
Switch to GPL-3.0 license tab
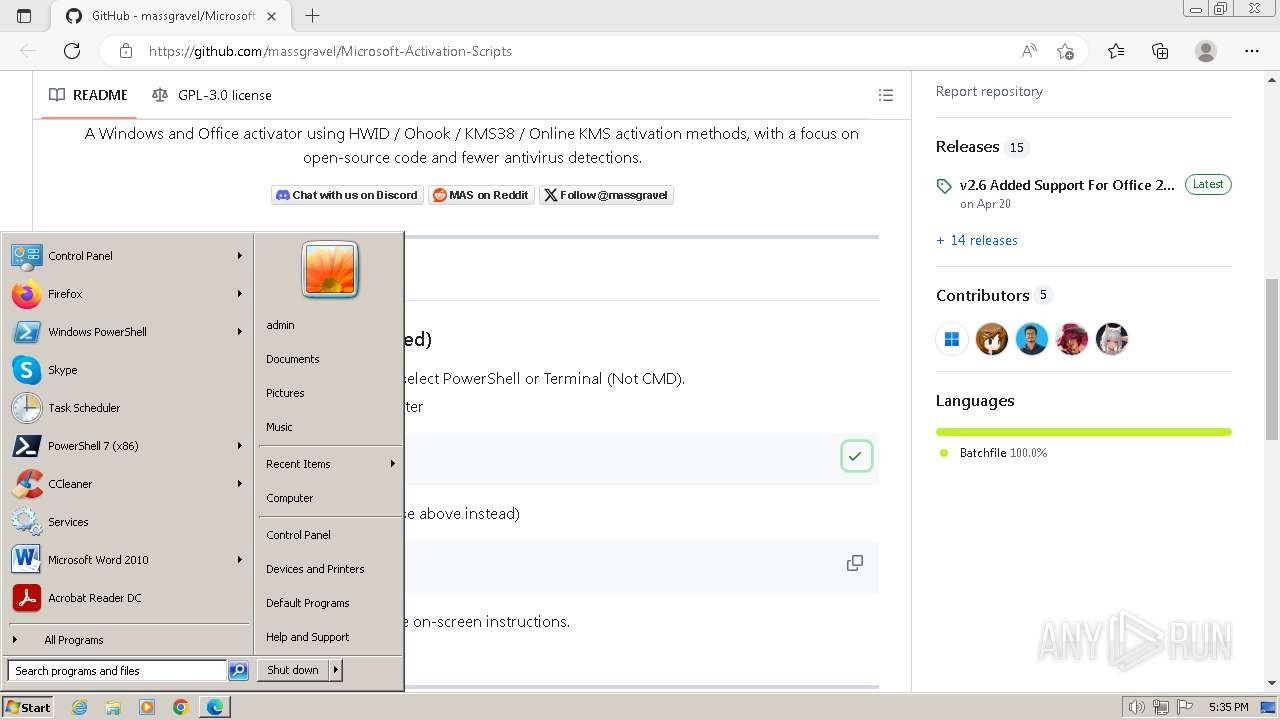tap(212, 95)
